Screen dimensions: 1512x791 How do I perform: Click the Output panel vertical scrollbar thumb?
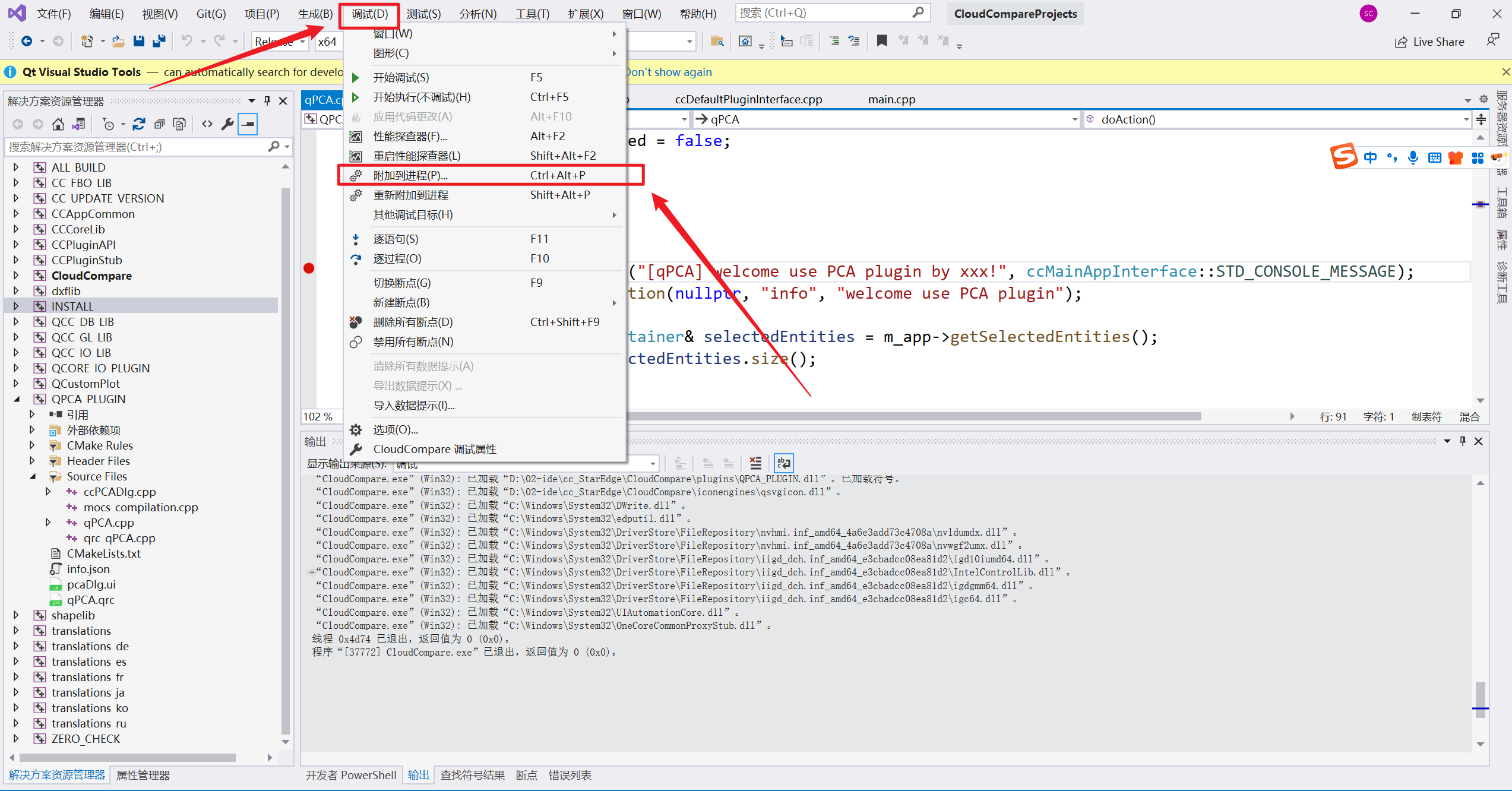1480,700
